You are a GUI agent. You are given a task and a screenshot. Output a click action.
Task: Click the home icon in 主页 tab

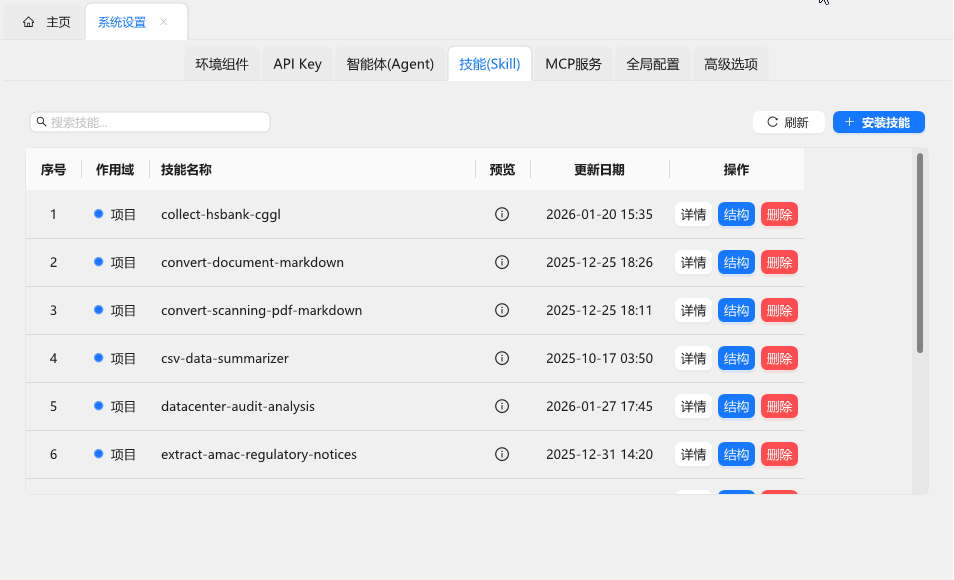[28, 22]
